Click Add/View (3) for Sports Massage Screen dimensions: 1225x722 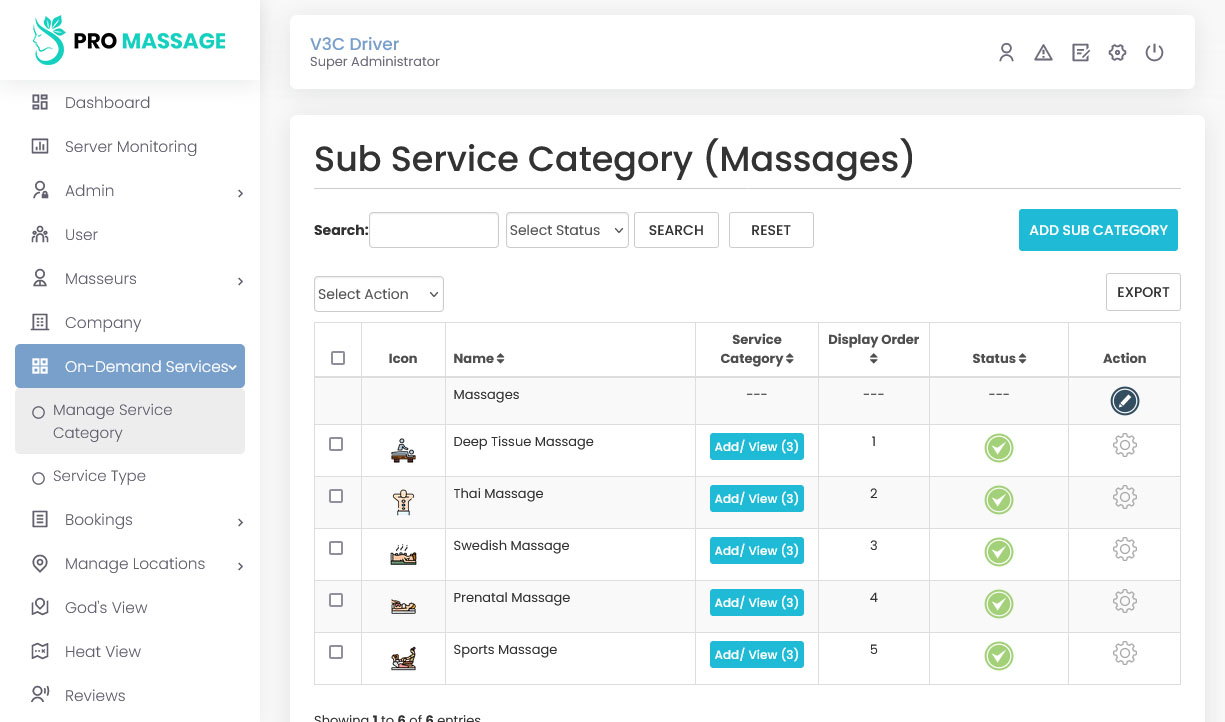click(x=757, y=655)
